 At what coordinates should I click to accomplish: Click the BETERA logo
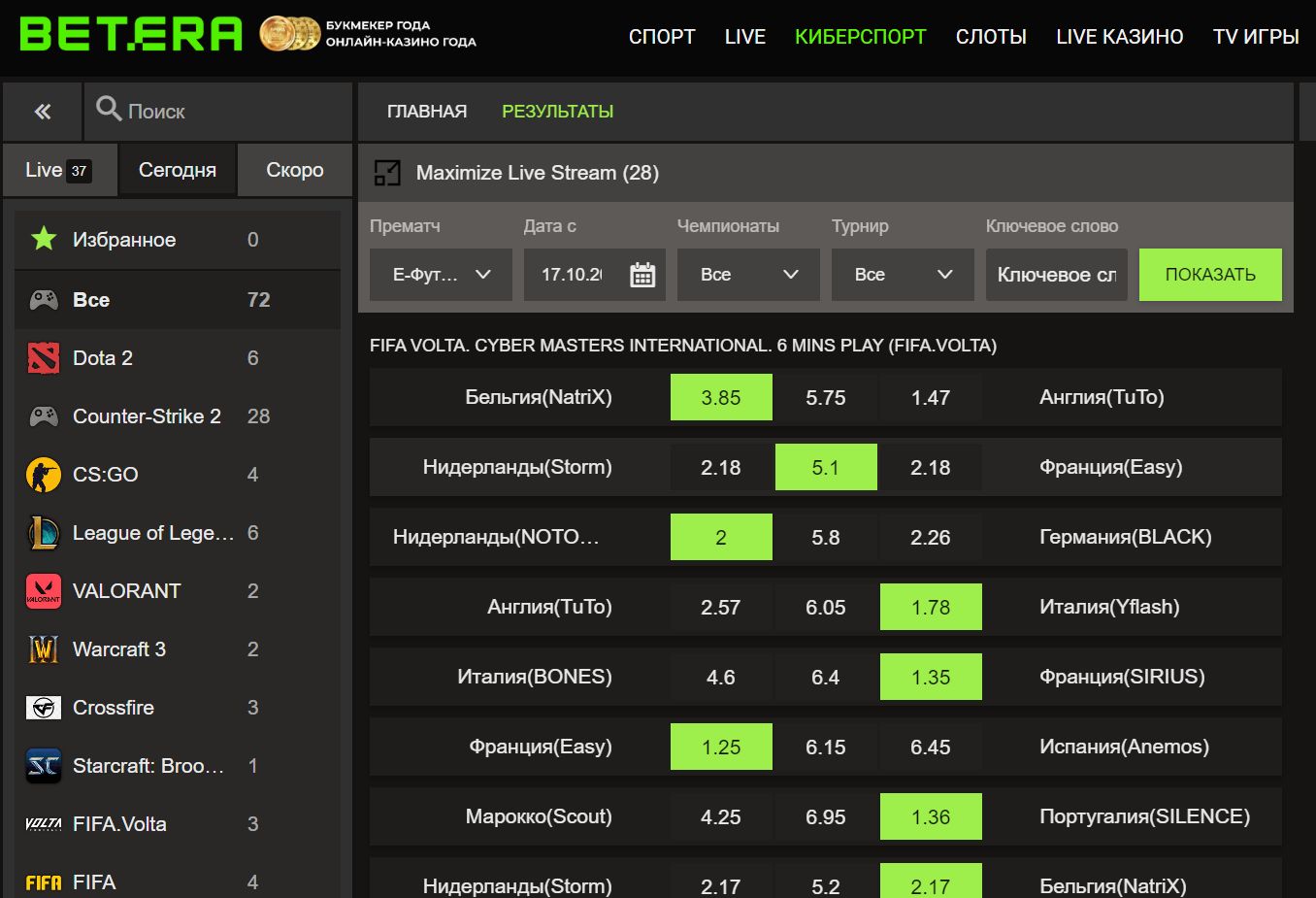click(131, 34)
